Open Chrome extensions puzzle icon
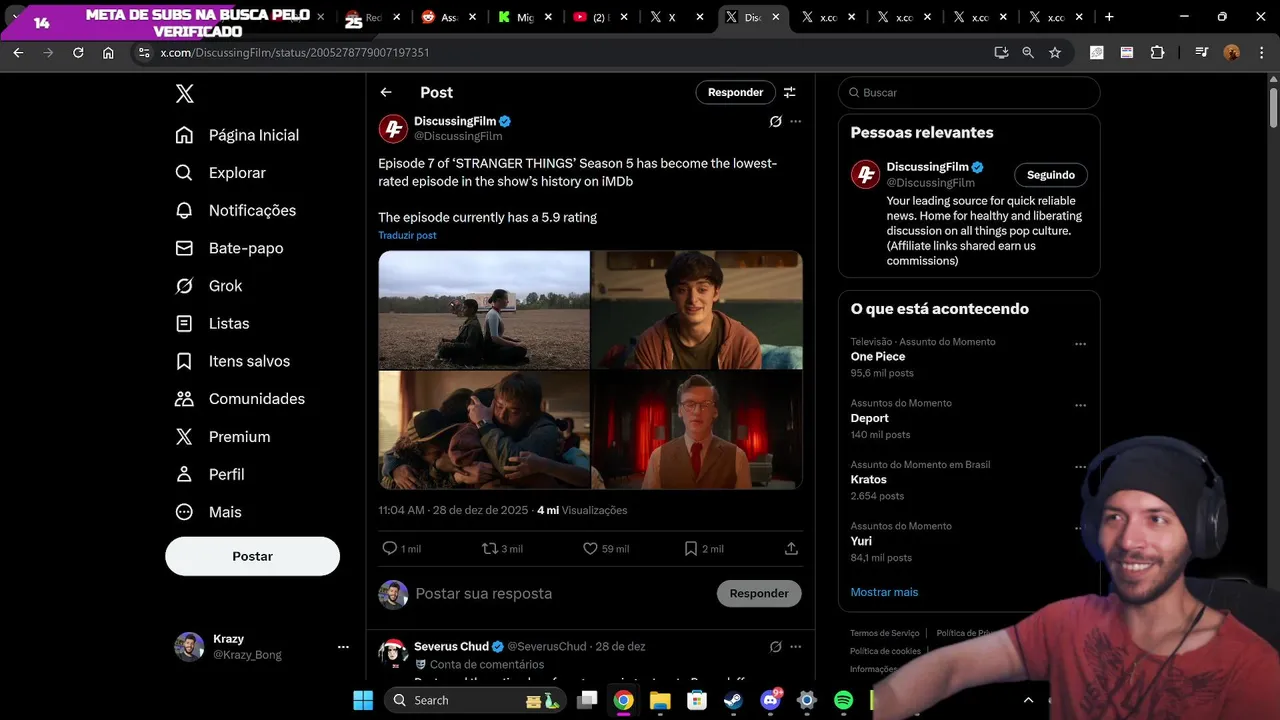Viewport: 1280px width, 720px height. [x=1157, y=53]
